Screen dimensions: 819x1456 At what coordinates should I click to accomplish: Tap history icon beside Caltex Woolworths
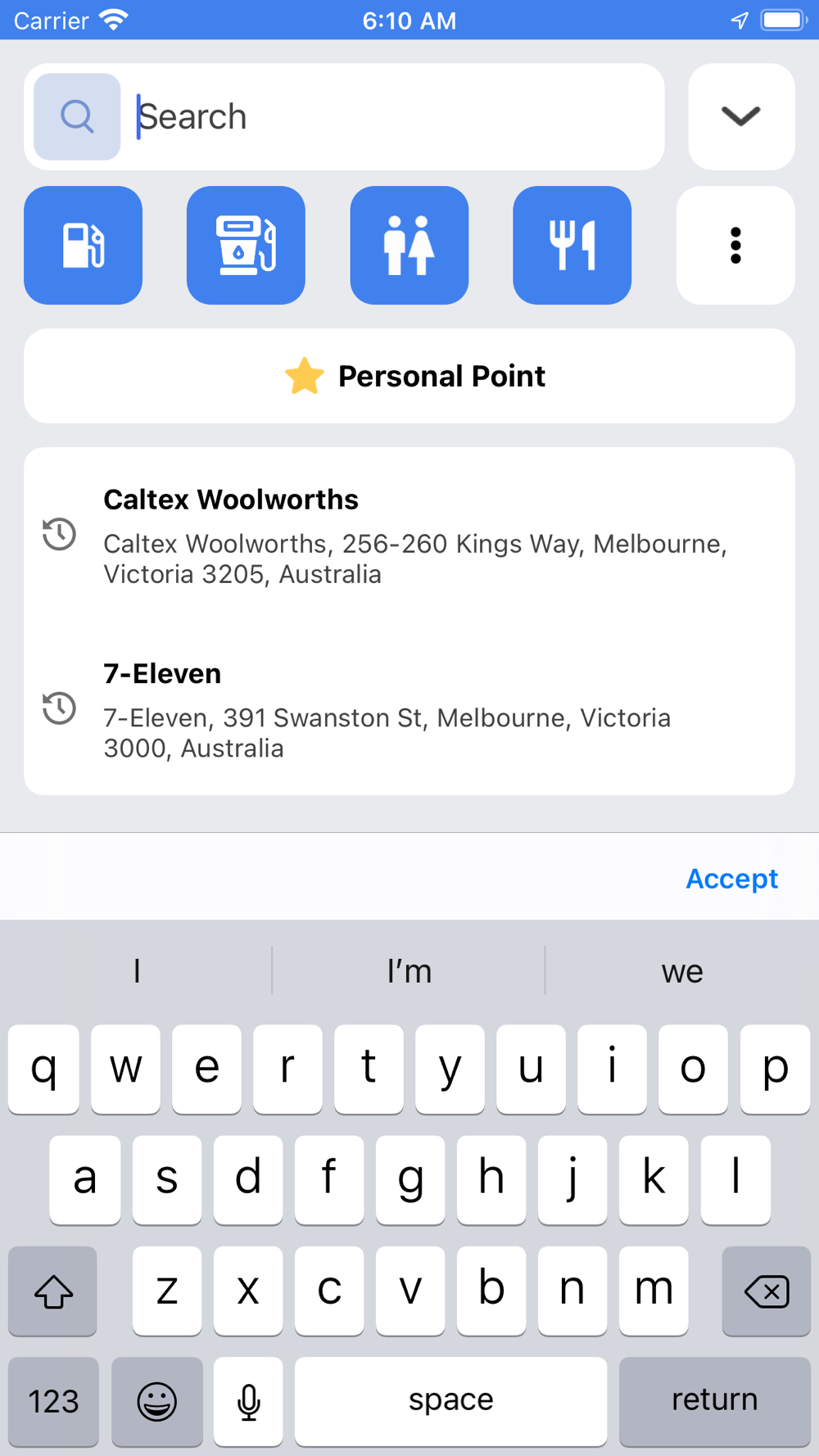59,535
